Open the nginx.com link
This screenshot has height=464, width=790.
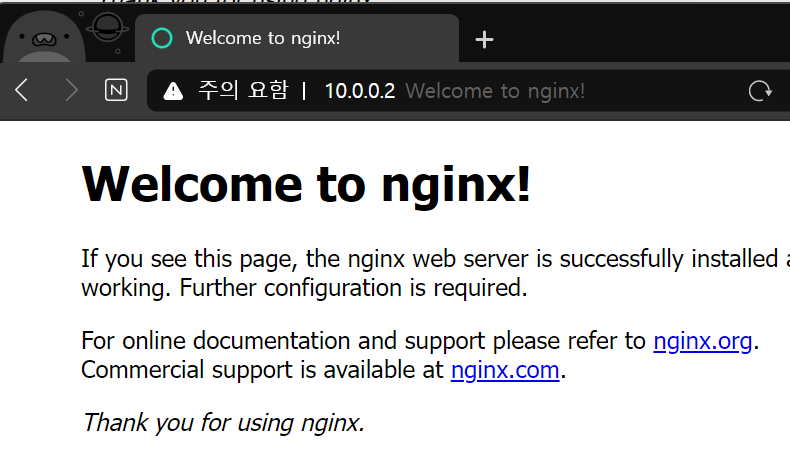tap(505, 370)
